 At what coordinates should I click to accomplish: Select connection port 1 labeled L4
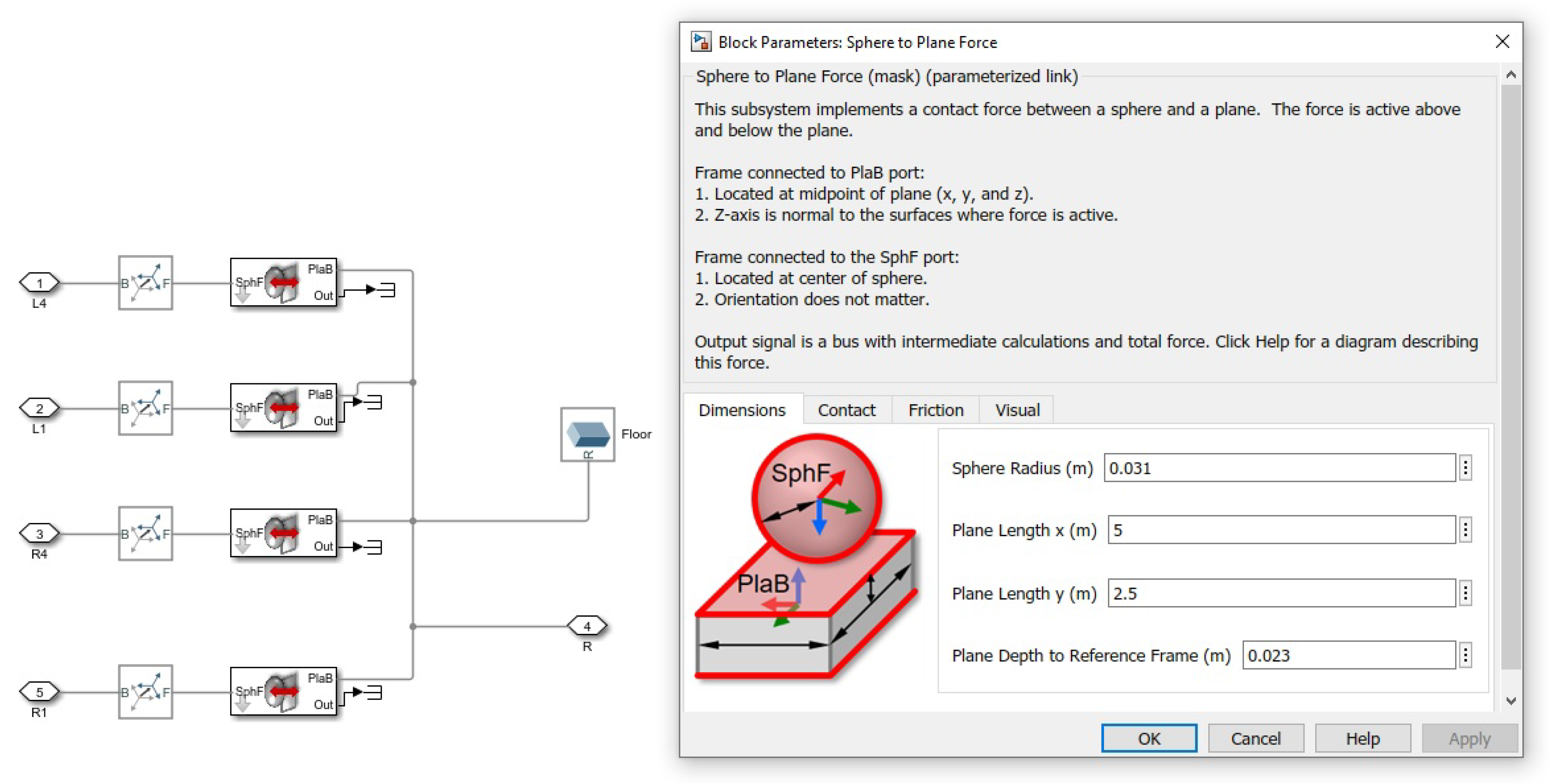(x=40, y=283)
